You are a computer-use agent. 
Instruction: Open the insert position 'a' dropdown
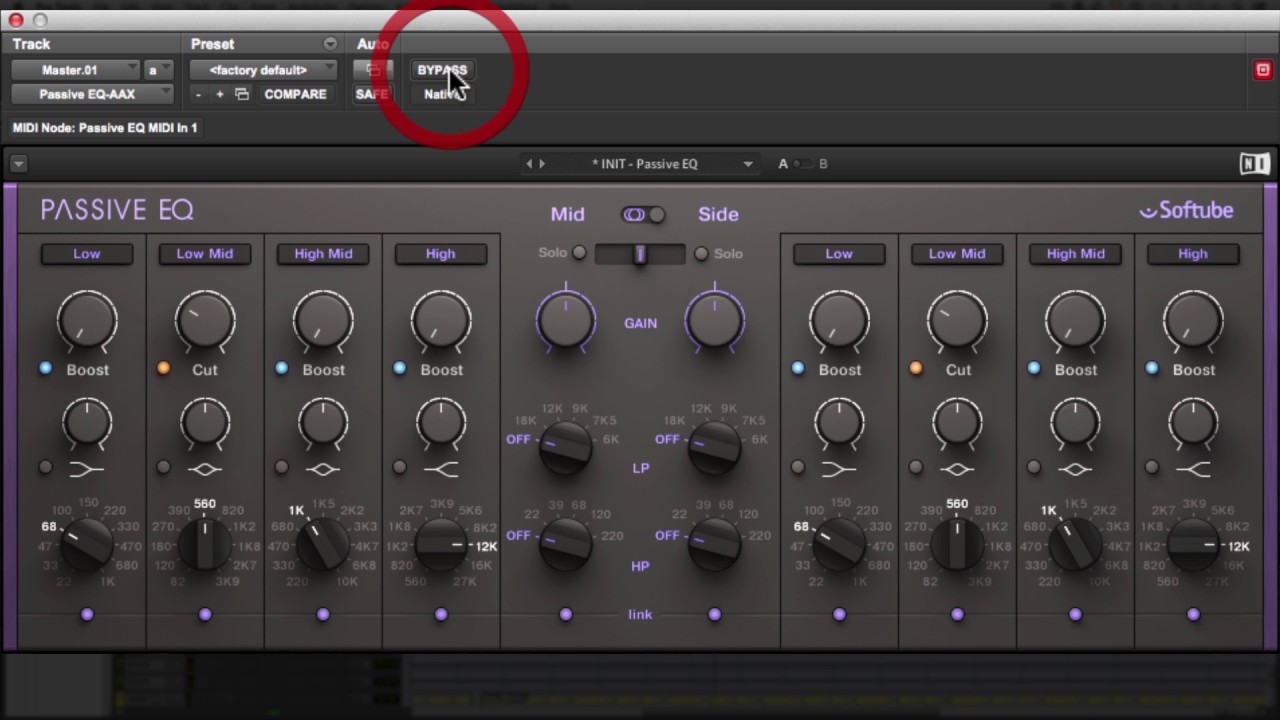pos(158,70)
